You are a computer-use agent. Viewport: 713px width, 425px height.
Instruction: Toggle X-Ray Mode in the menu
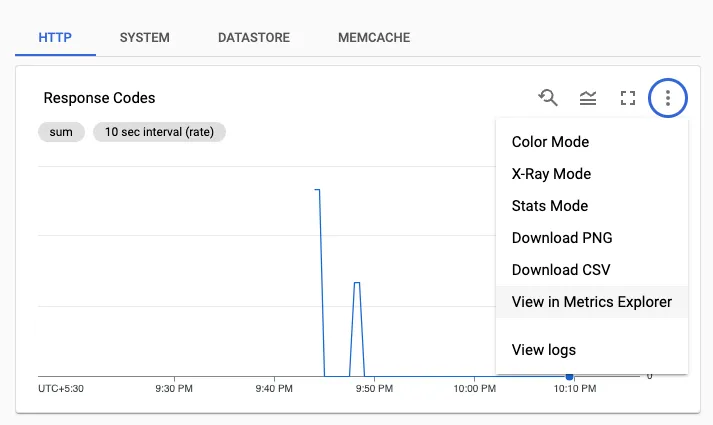pos(551,174)
